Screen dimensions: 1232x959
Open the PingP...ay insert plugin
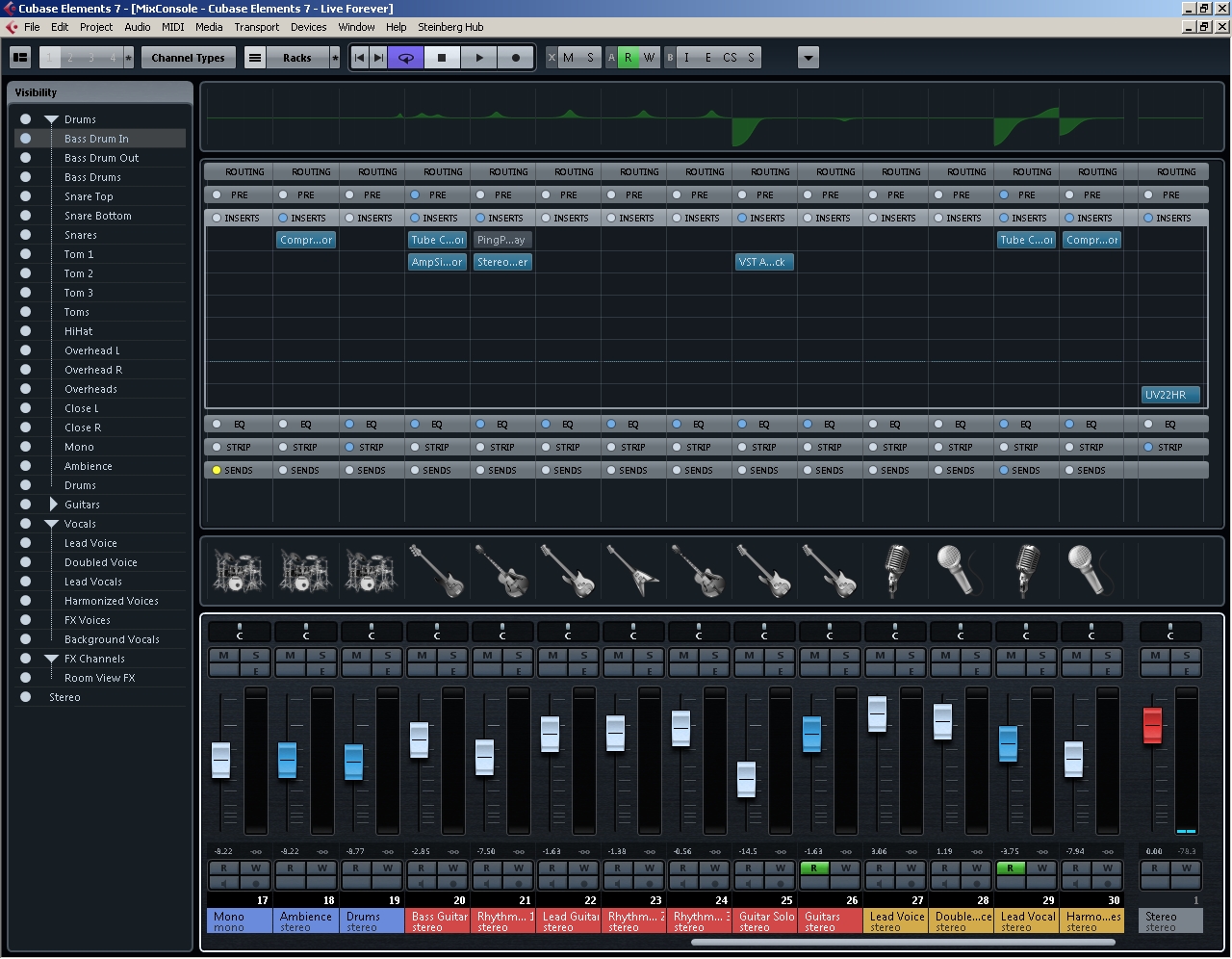pyautogui.click(x=502, y=240)
